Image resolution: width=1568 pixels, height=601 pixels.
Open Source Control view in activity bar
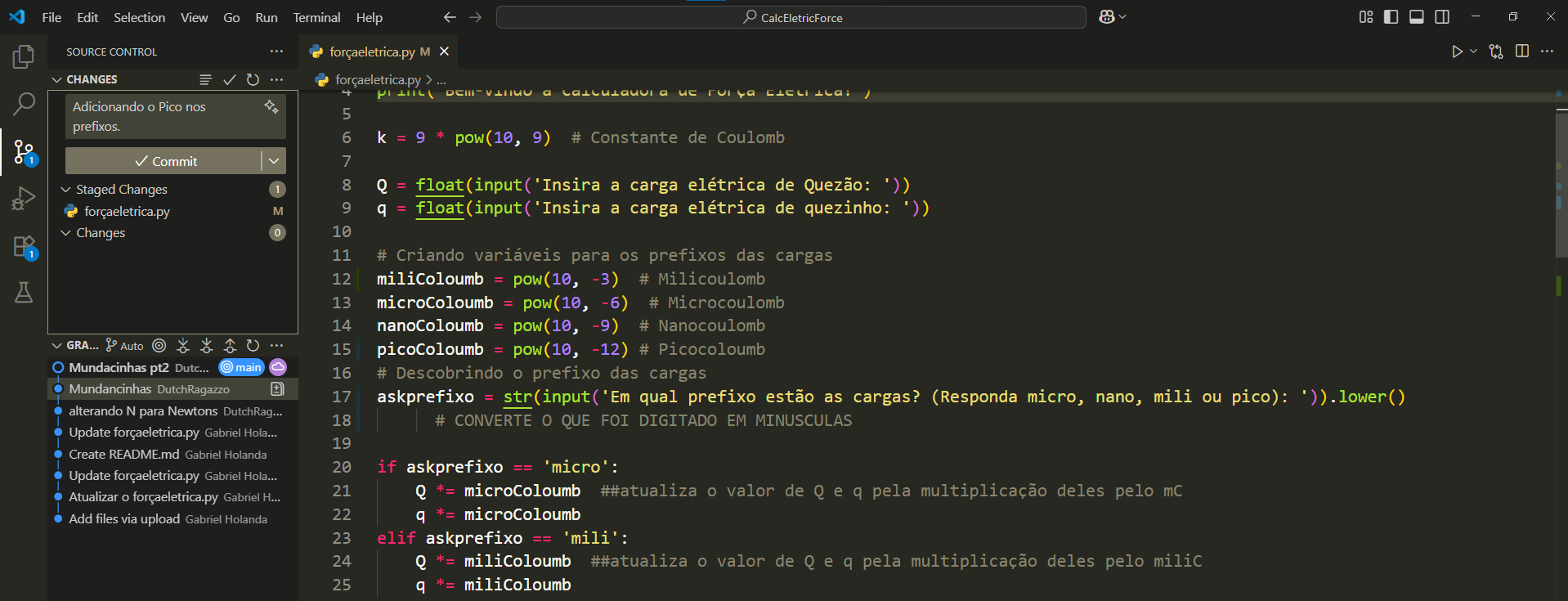24,152
